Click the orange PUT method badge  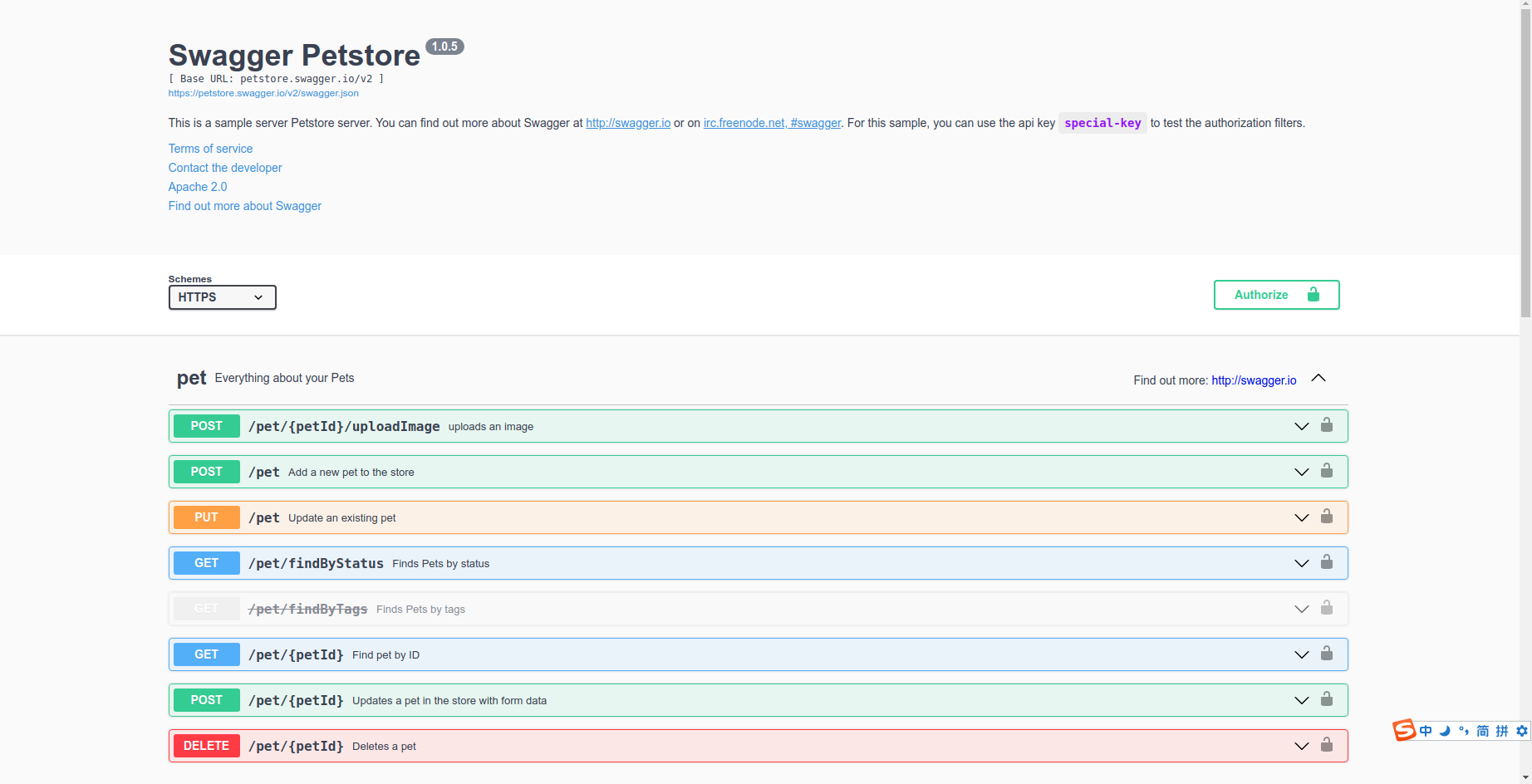[207, 517]
